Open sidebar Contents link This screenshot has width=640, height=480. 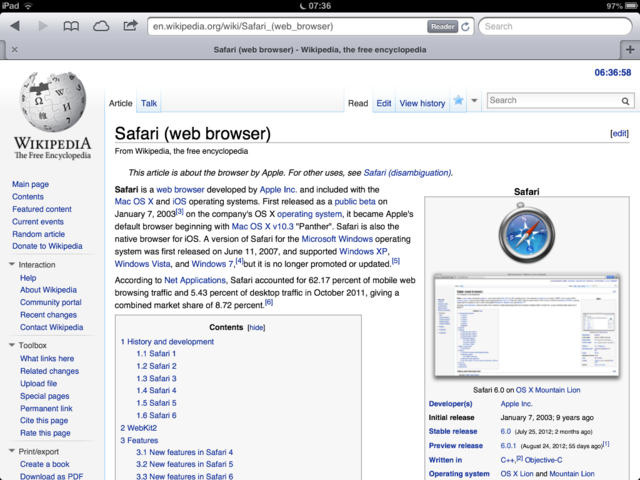click(28, 197)
